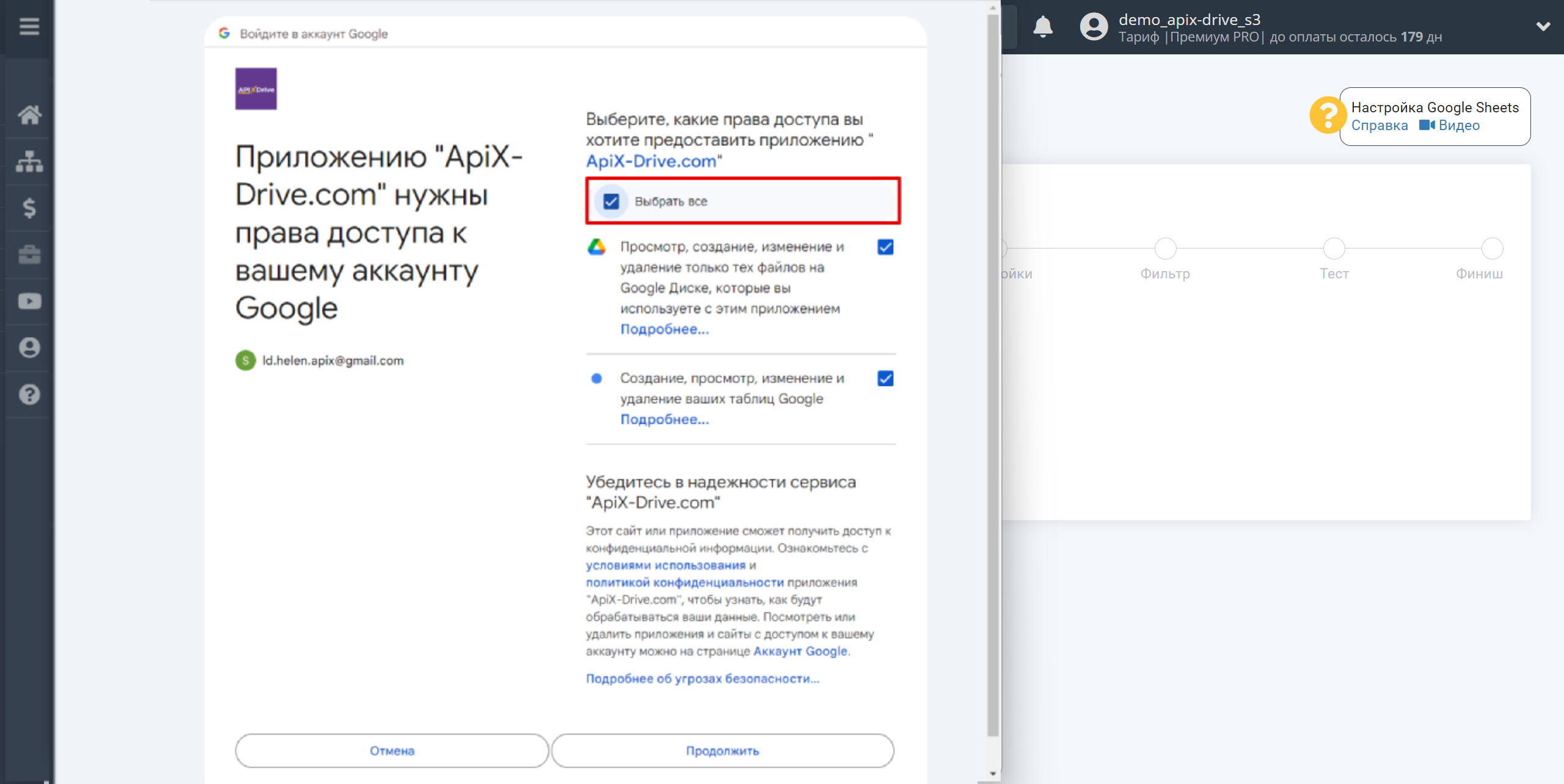
Task: Click the green account avatar next to email
Action: point(246,360)
